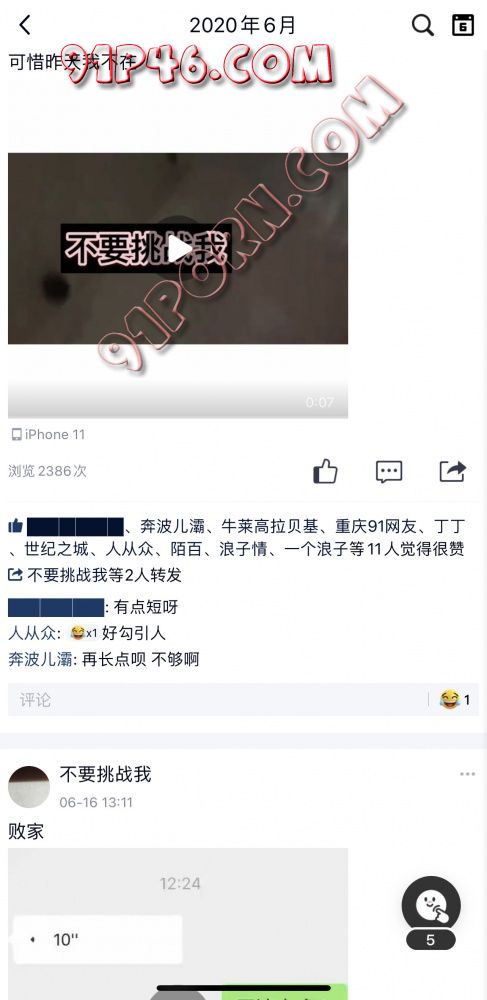
Task: Focus the 评论 comment input field
Action: (x=217, y=700)
